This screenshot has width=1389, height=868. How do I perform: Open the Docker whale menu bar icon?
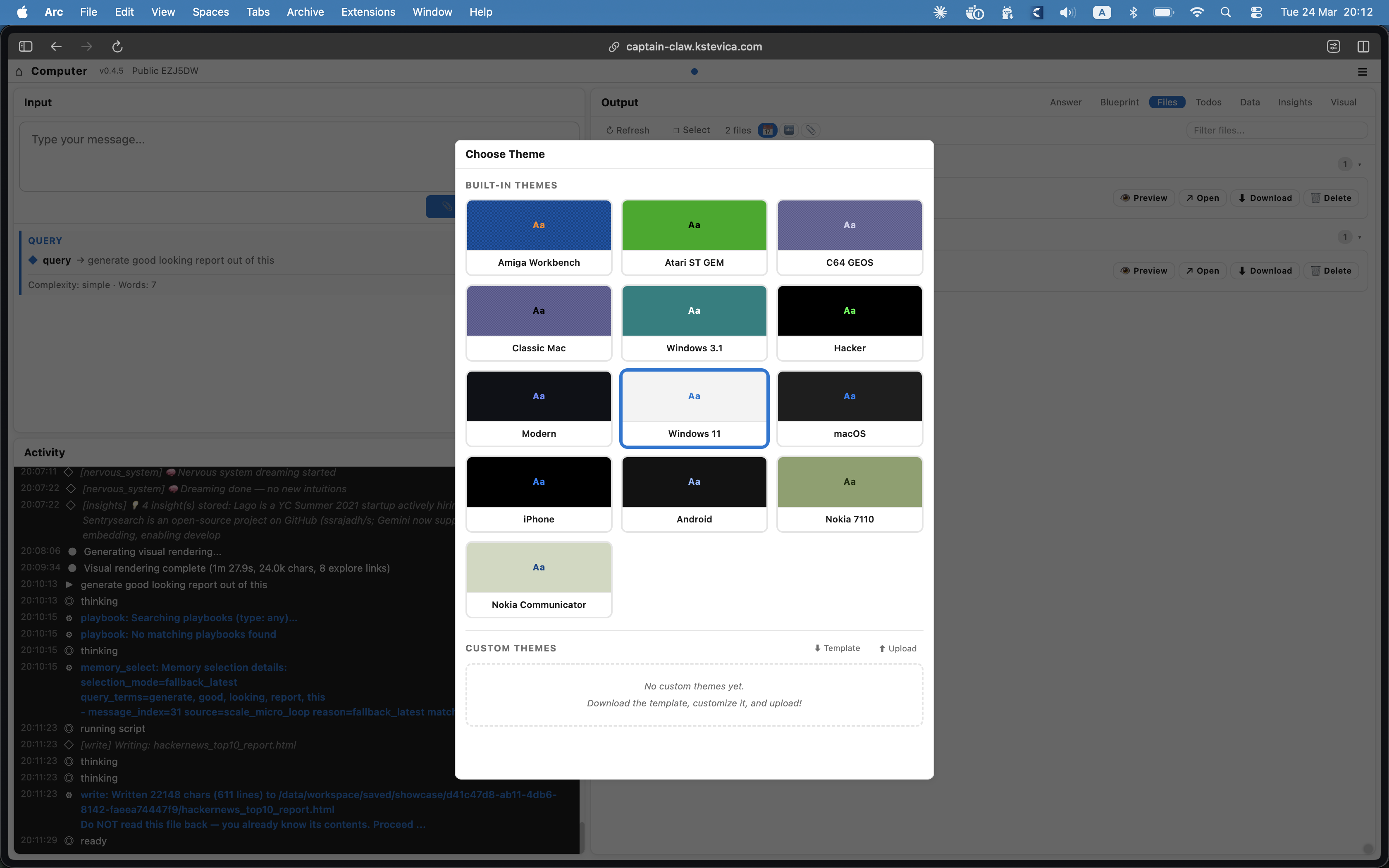click(x=975, y=12)
